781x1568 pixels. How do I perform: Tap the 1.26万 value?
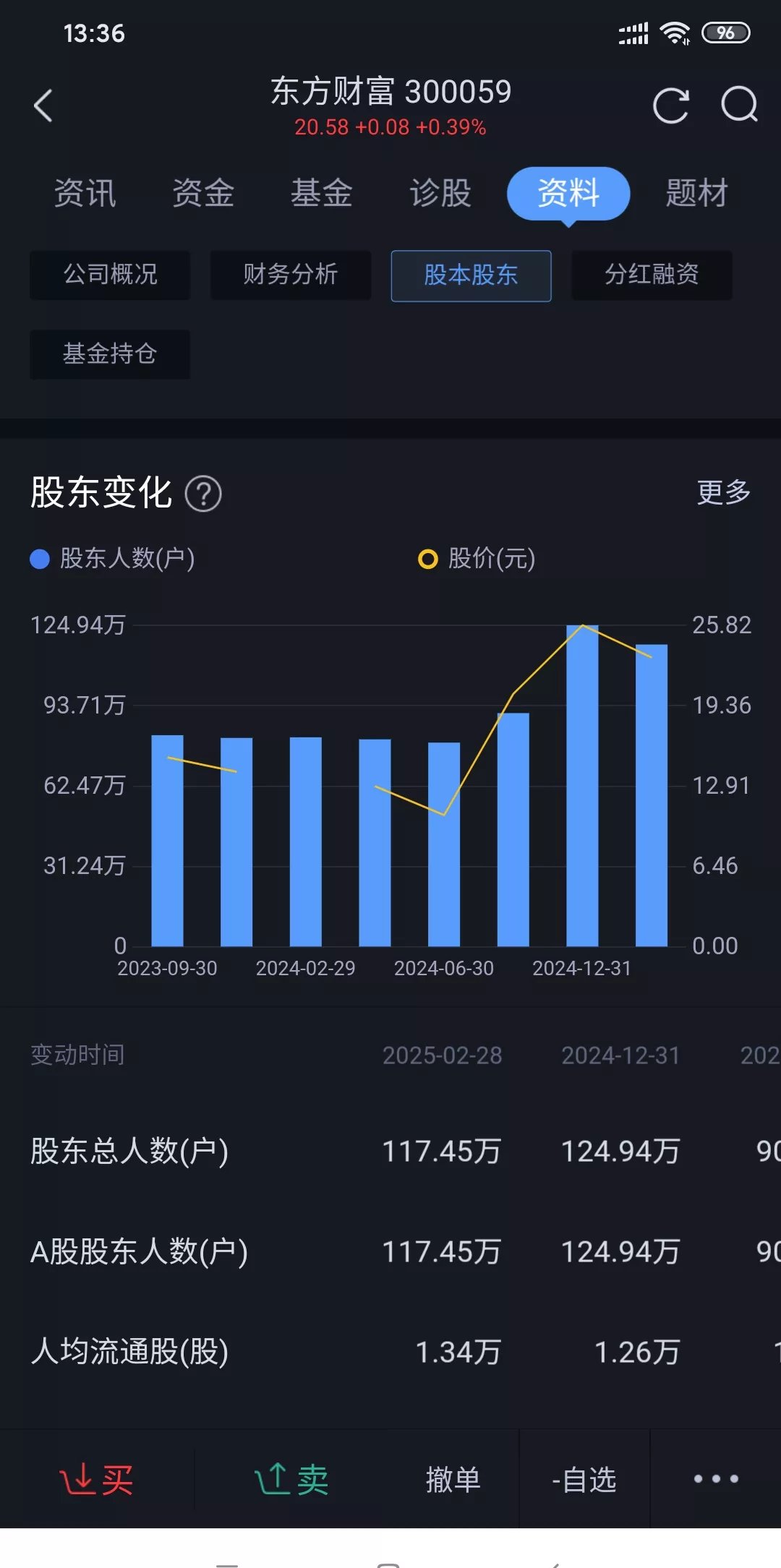(637, 1352)
